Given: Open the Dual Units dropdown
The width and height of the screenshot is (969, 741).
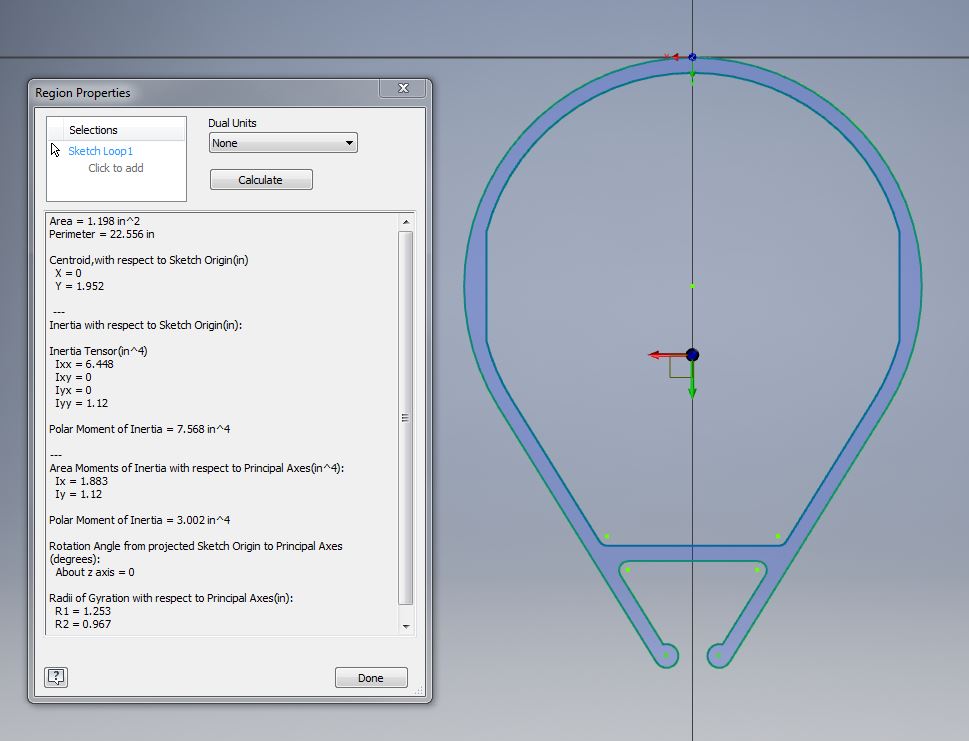Looking at the screenshot, I should [283, 143].
